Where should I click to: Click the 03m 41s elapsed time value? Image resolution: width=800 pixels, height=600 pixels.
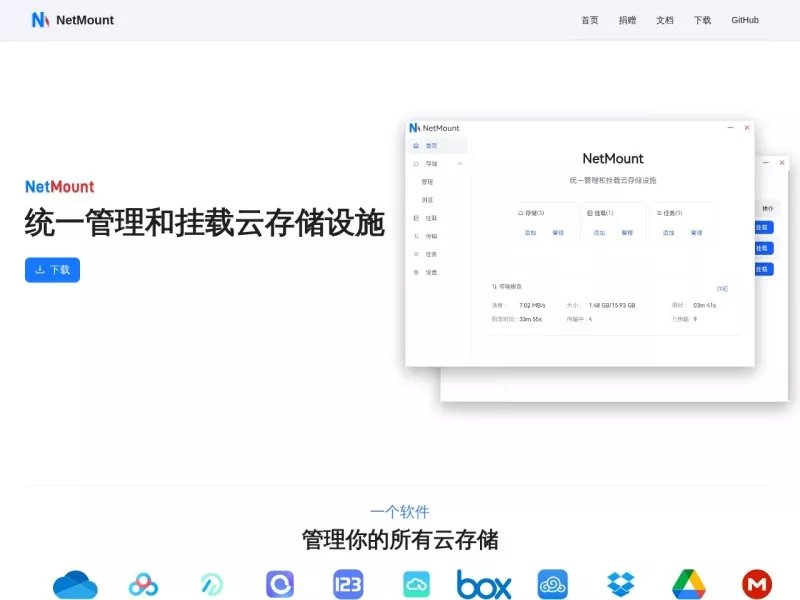point(705,306)
